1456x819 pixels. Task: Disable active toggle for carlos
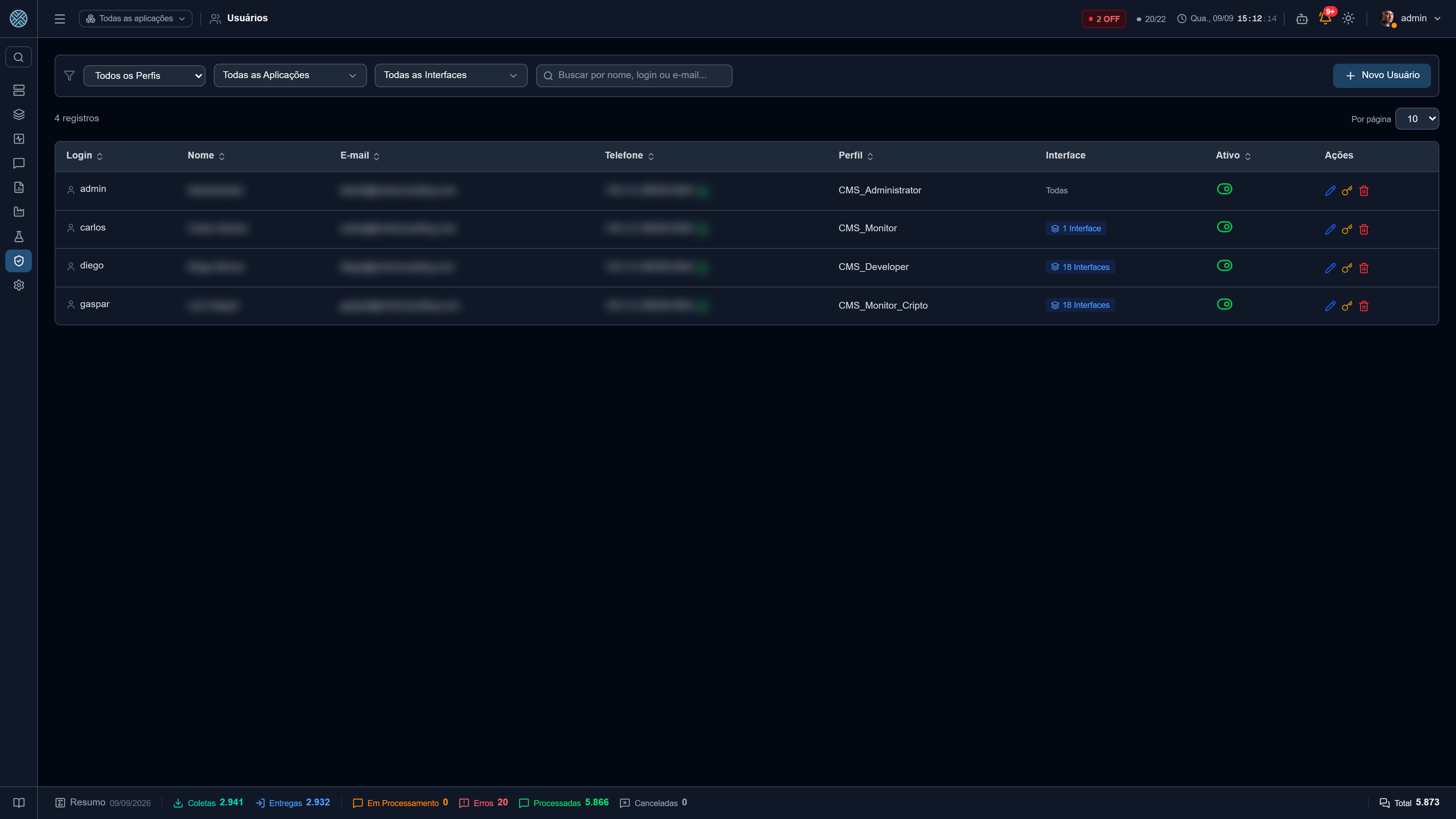pos(1224,227)
